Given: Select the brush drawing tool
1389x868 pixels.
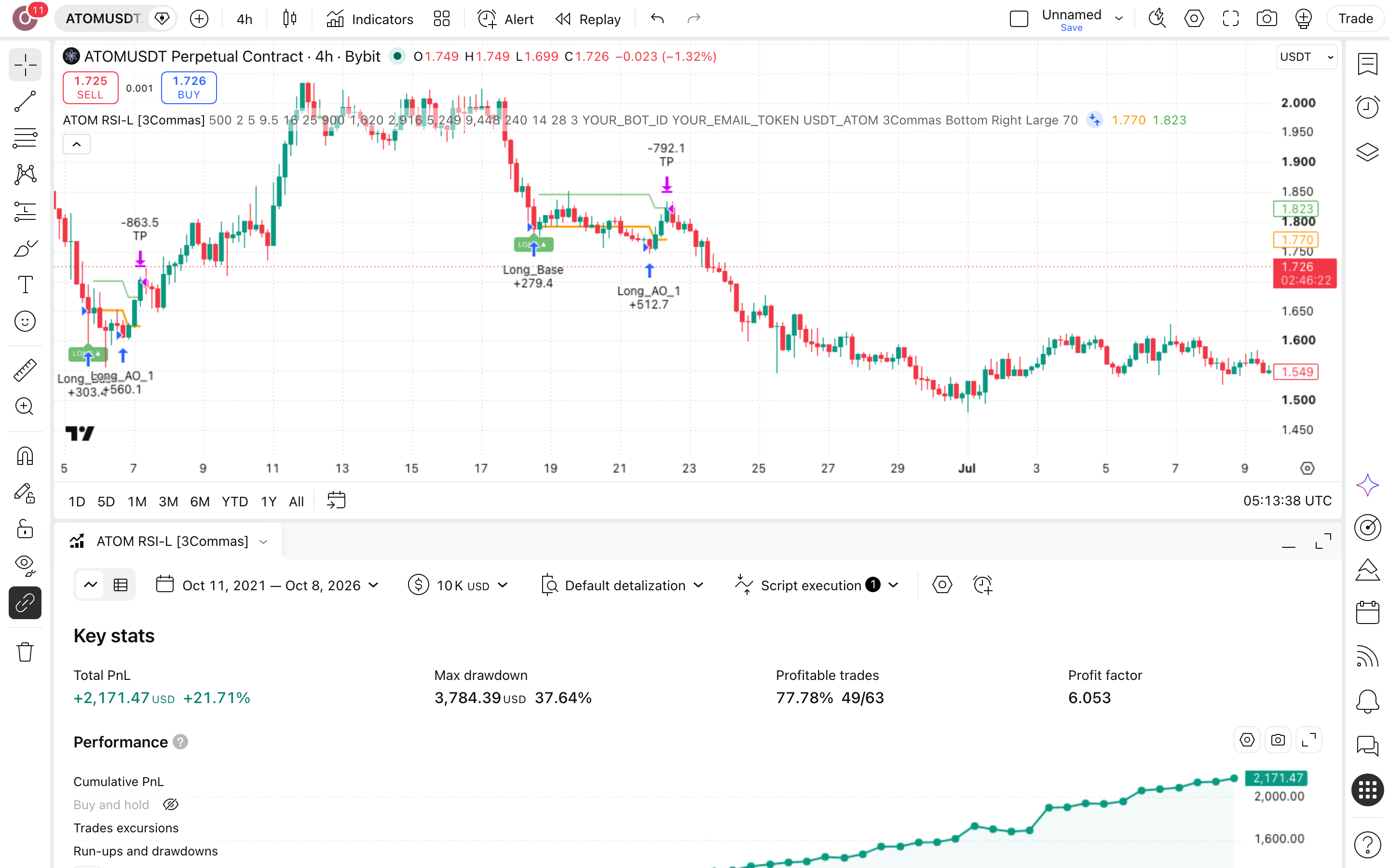Looking at the screenshot, I should click(25, 248).
